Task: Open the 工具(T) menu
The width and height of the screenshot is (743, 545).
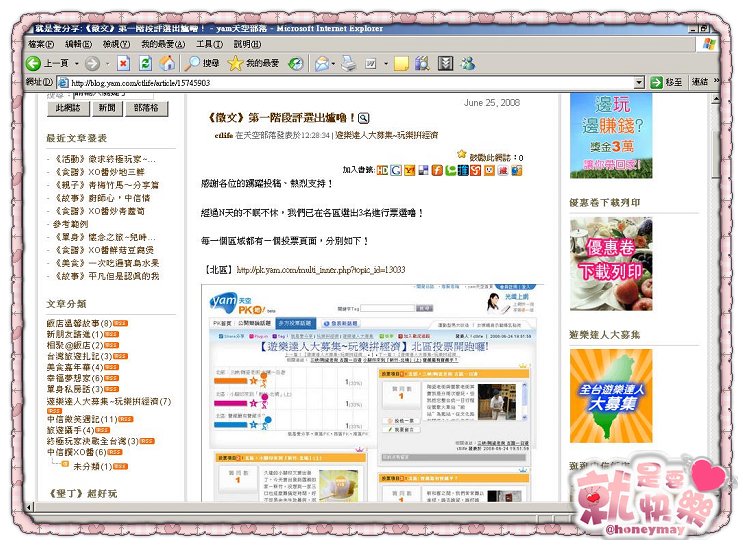Action: [x=209, y=44]
